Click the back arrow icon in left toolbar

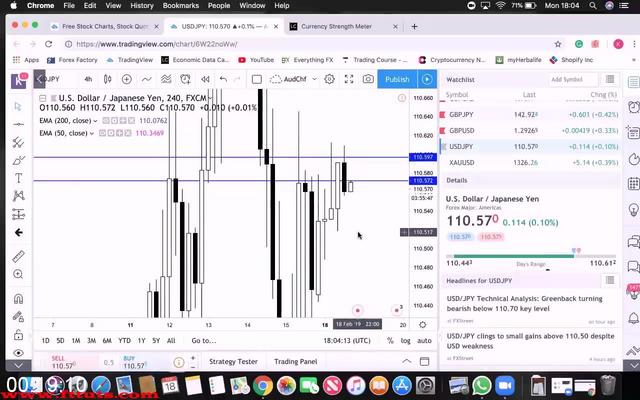[18, 232]
